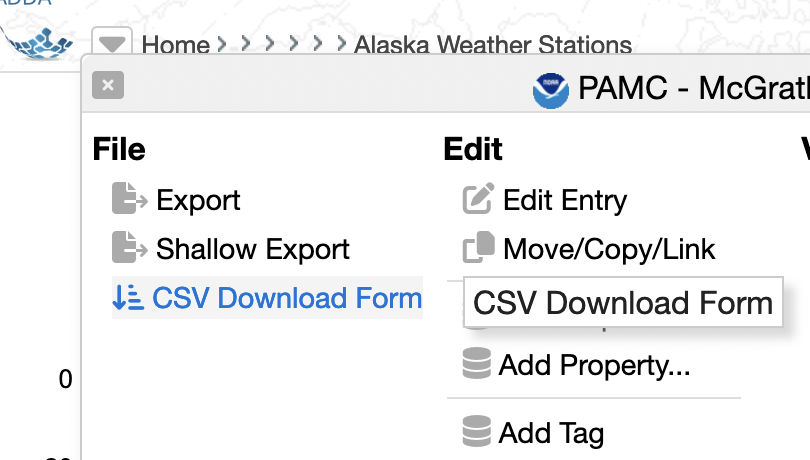Click the Export file-arrow icon

pyautogui.click(x=129, y=200)
